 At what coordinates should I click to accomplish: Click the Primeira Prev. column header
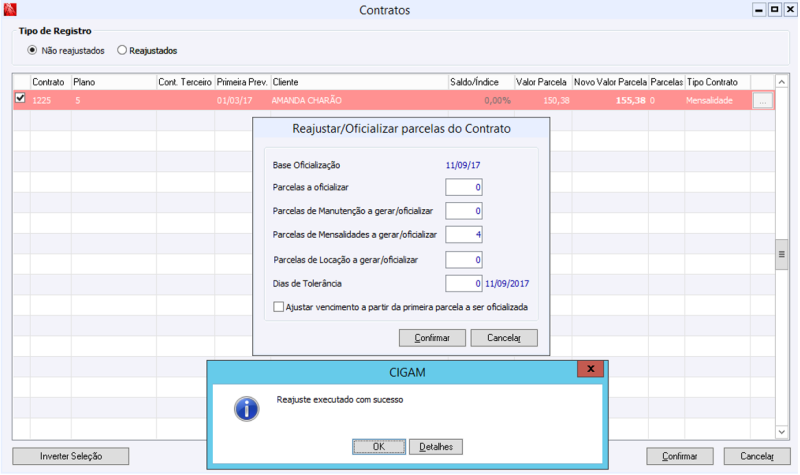242,82
